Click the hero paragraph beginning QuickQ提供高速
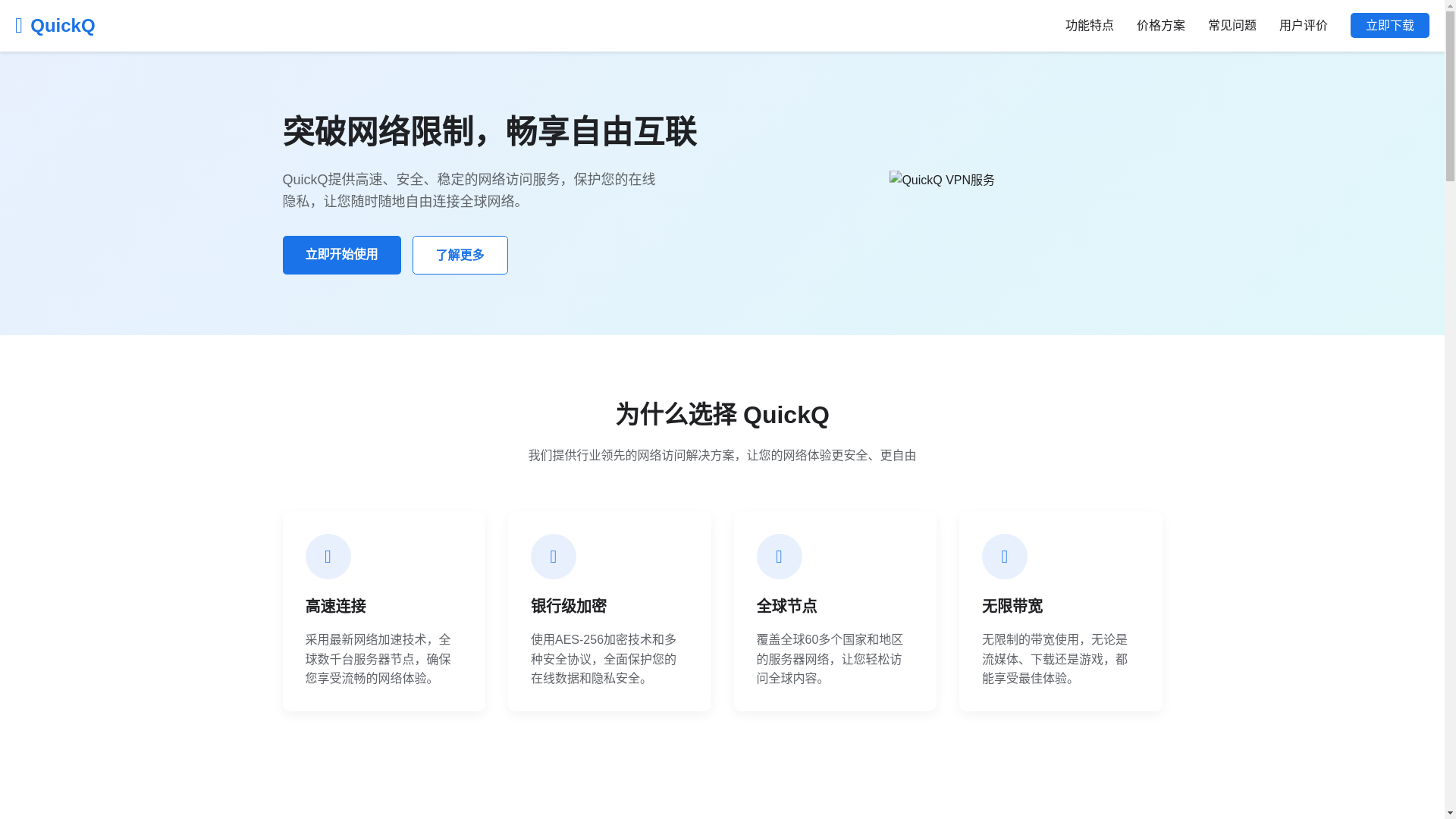 469,190
